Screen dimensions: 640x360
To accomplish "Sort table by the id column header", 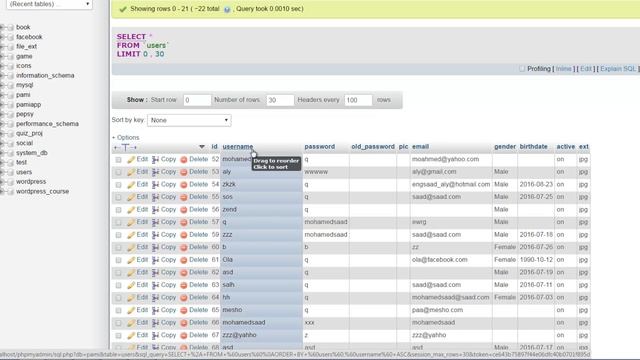I will [214, 147].
